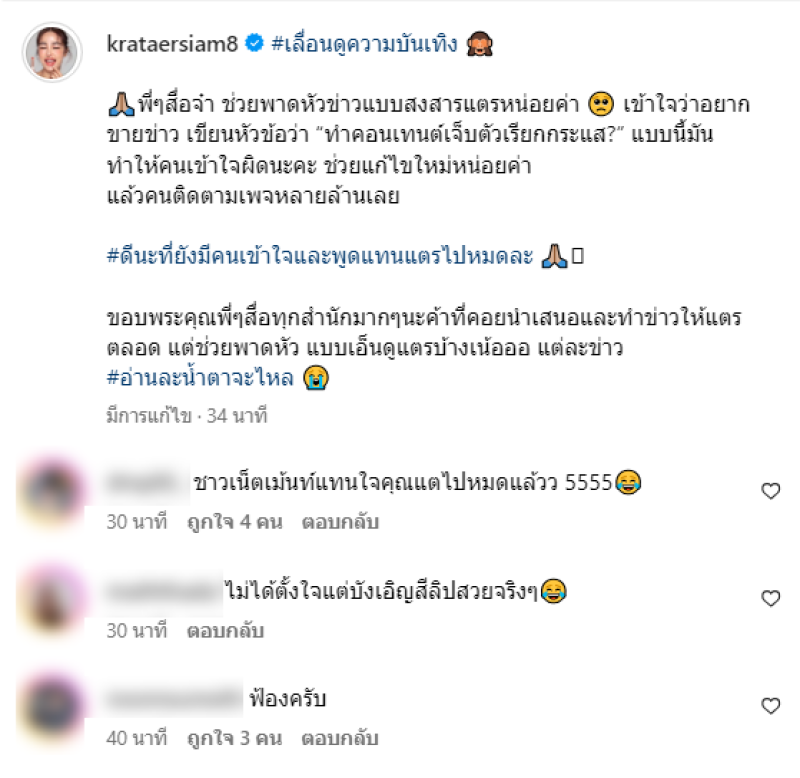The image size is (800, 778).
Task: Open hashtag #อ่านละน้ำตาจะไหล
Action: point(200,378)
